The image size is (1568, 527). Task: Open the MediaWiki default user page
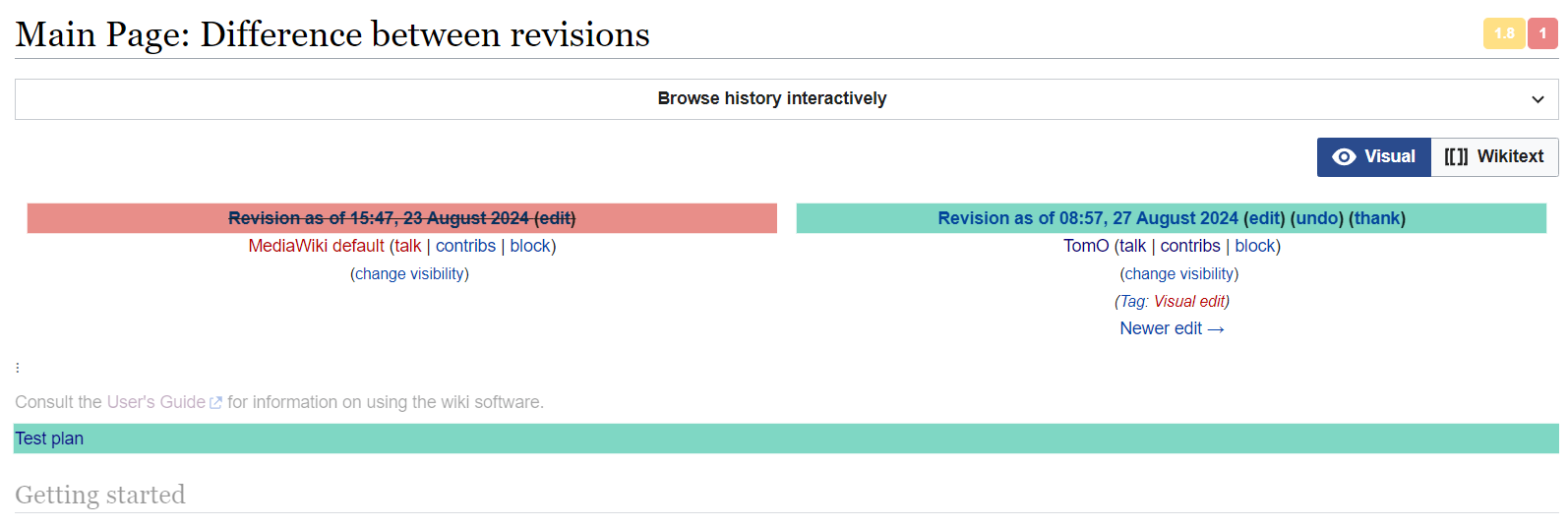tap(316, 246)
